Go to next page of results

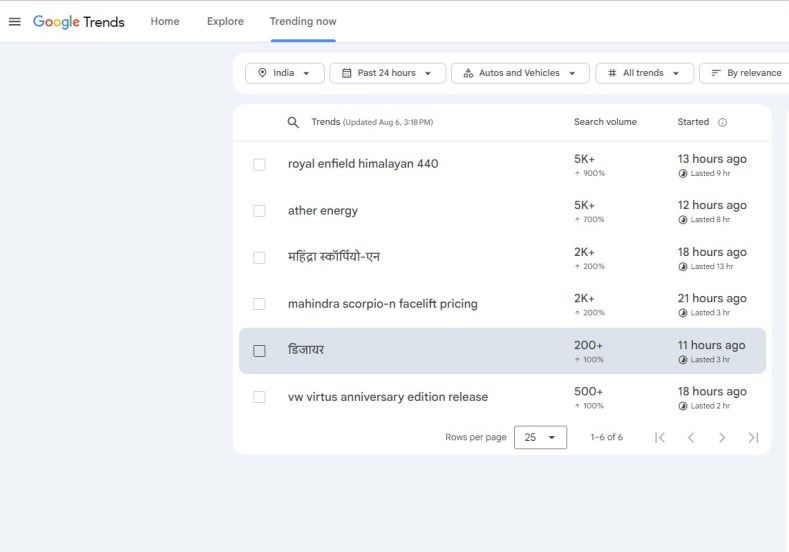pos(722,437)
